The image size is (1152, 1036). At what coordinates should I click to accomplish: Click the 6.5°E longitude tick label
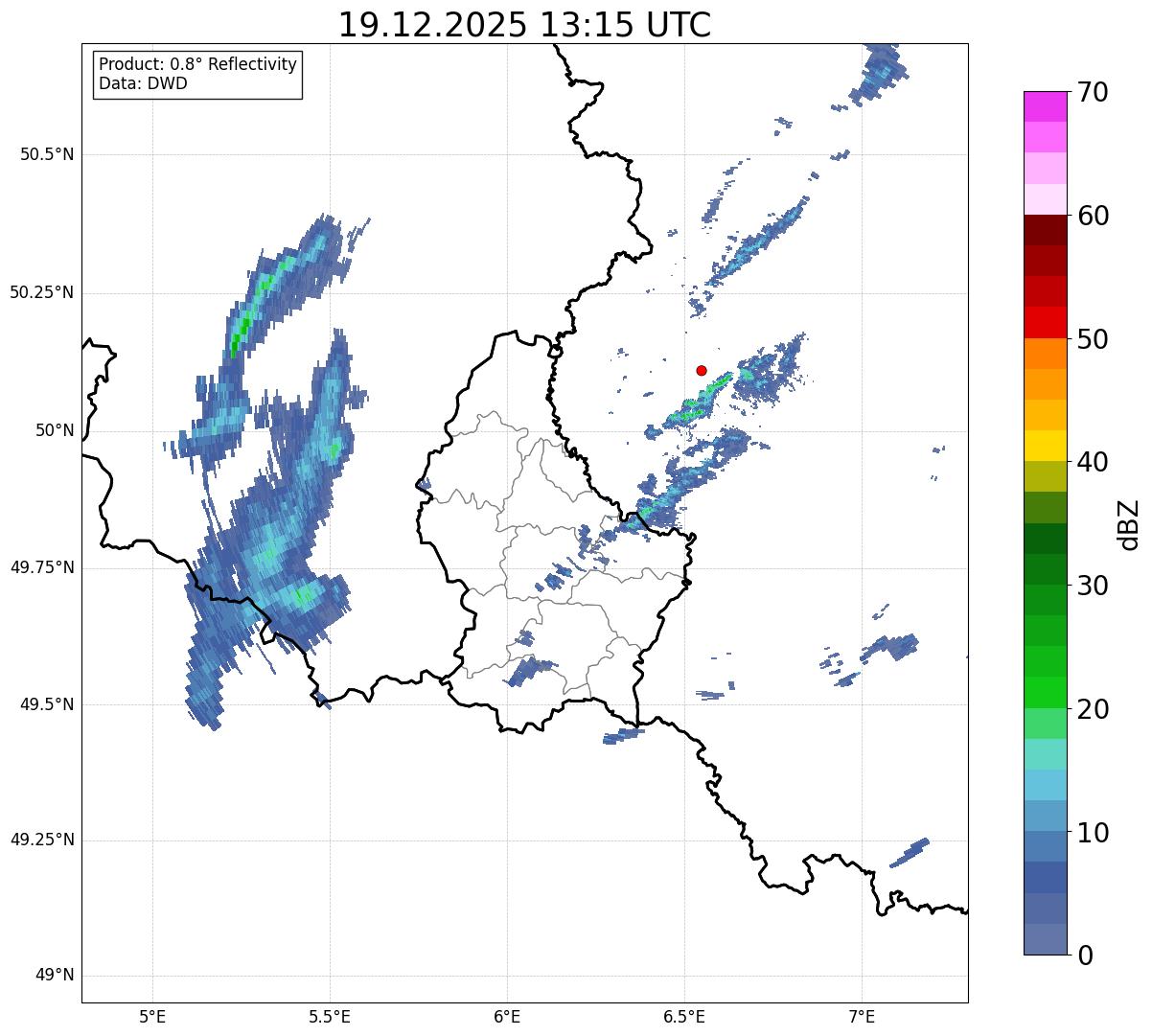685,1017
